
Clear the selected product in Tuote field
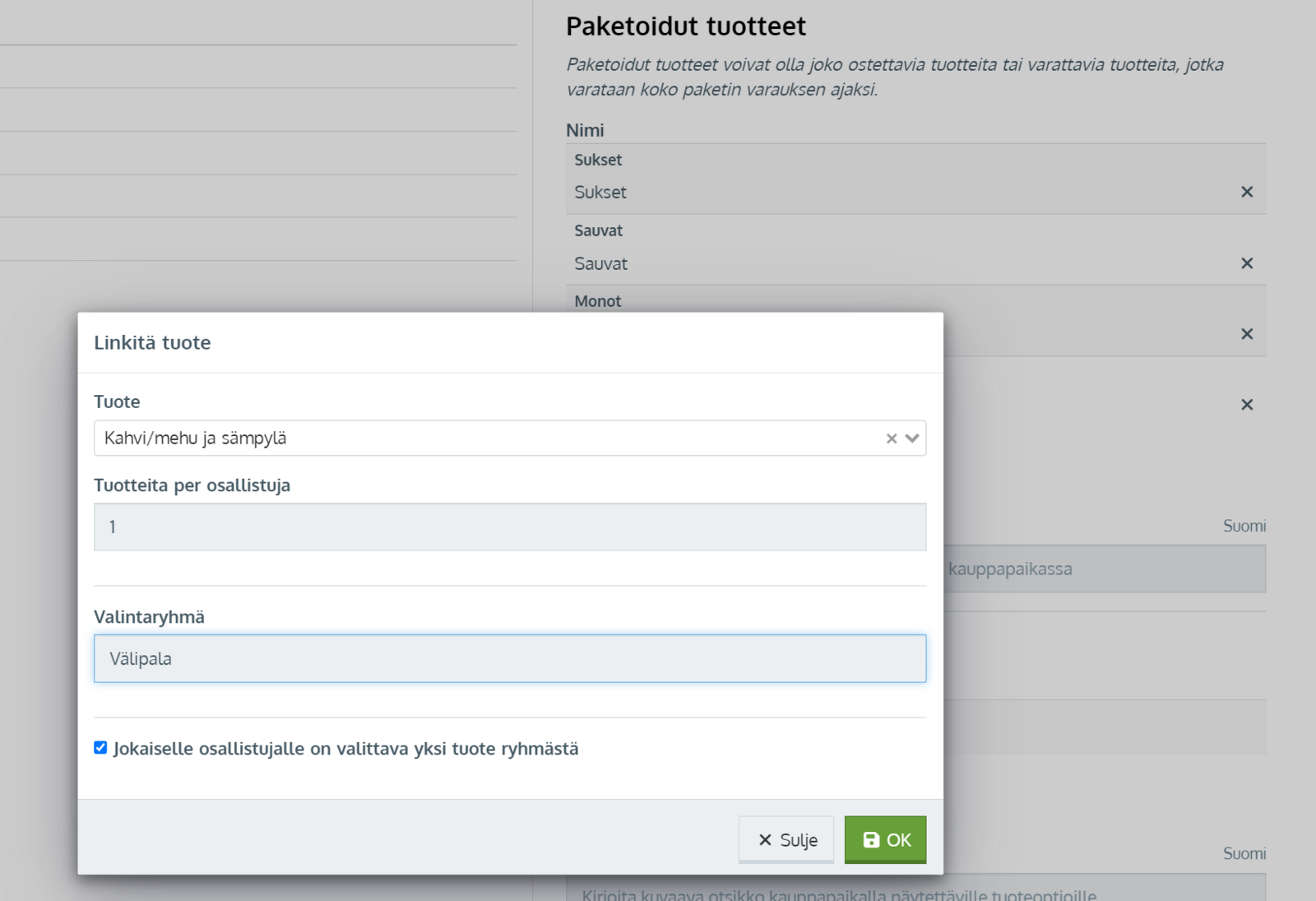(891, 439)
